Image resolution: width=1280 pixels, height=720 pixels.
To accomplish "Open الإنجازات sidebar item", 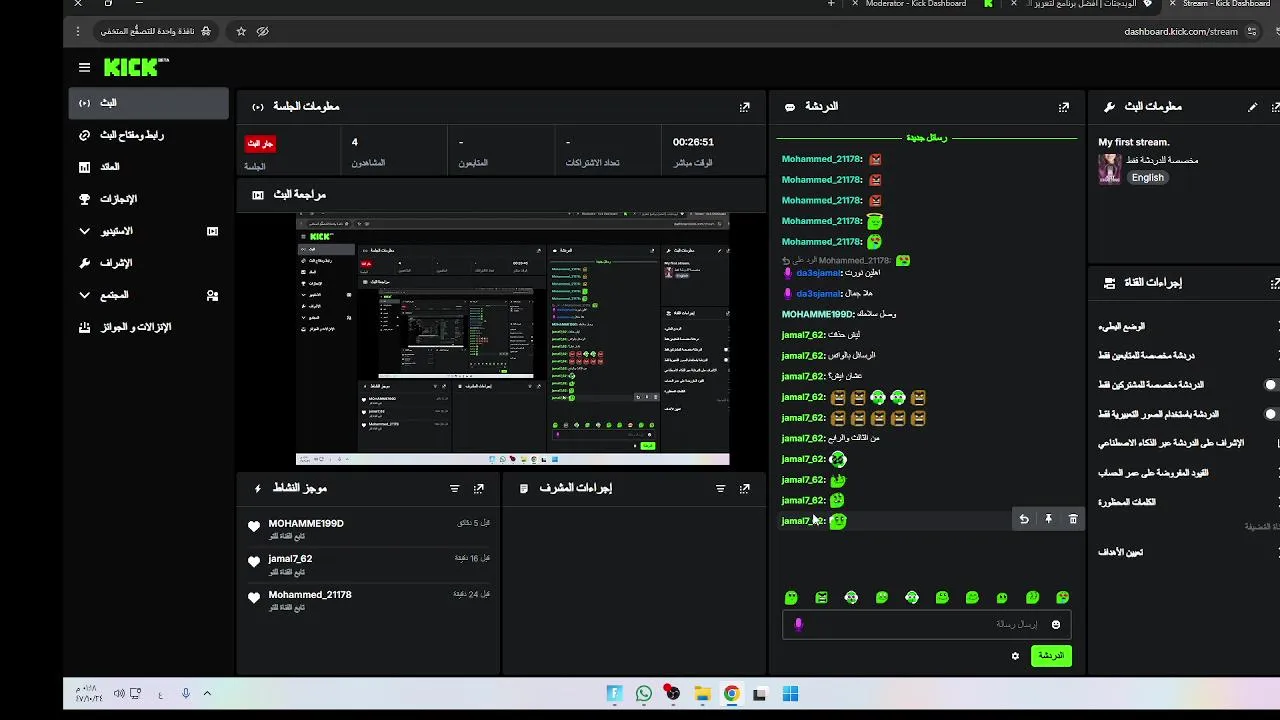I will pos(149,199).
